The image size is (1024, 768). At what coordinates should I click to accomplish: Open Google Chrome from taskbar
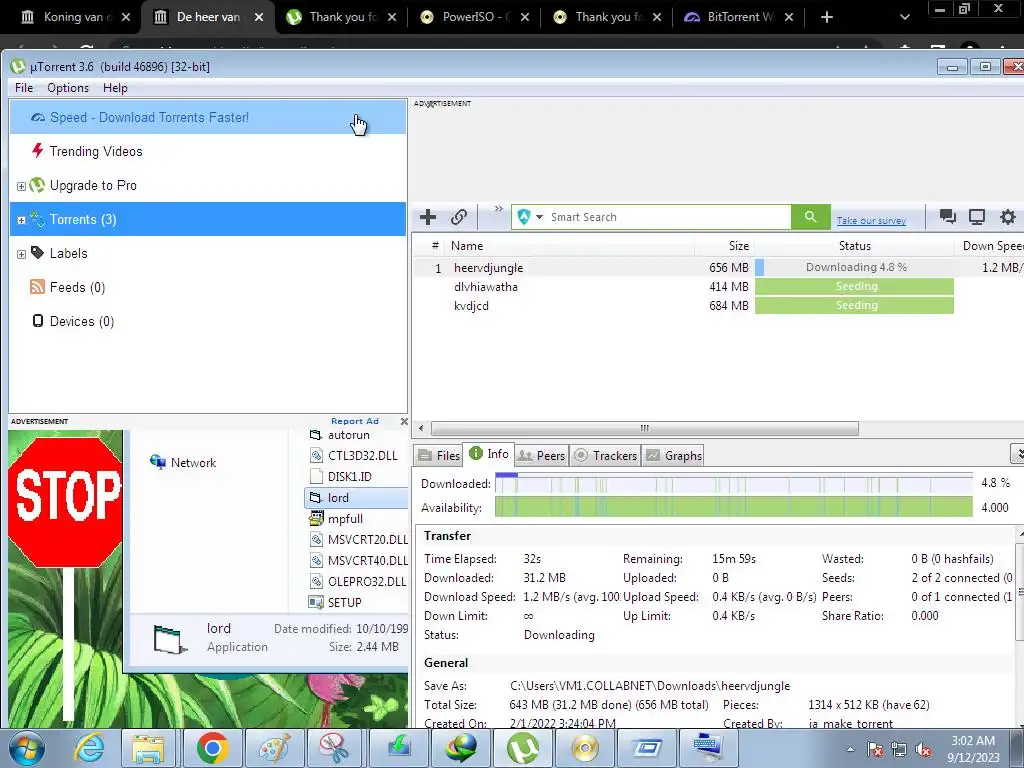pyautogui.click(x=212, y=748)
